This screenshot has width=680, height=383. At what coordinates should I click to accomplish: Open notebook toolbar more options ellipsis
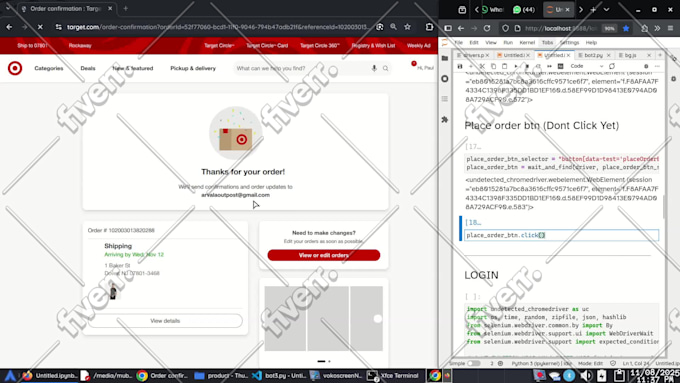(657, 66)
